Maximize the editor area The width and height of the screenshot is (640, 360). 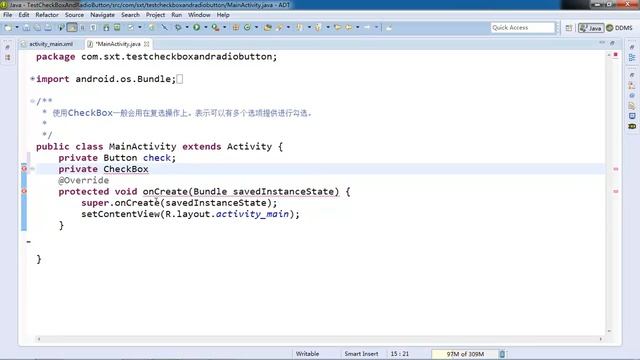(x=612, y=42)
